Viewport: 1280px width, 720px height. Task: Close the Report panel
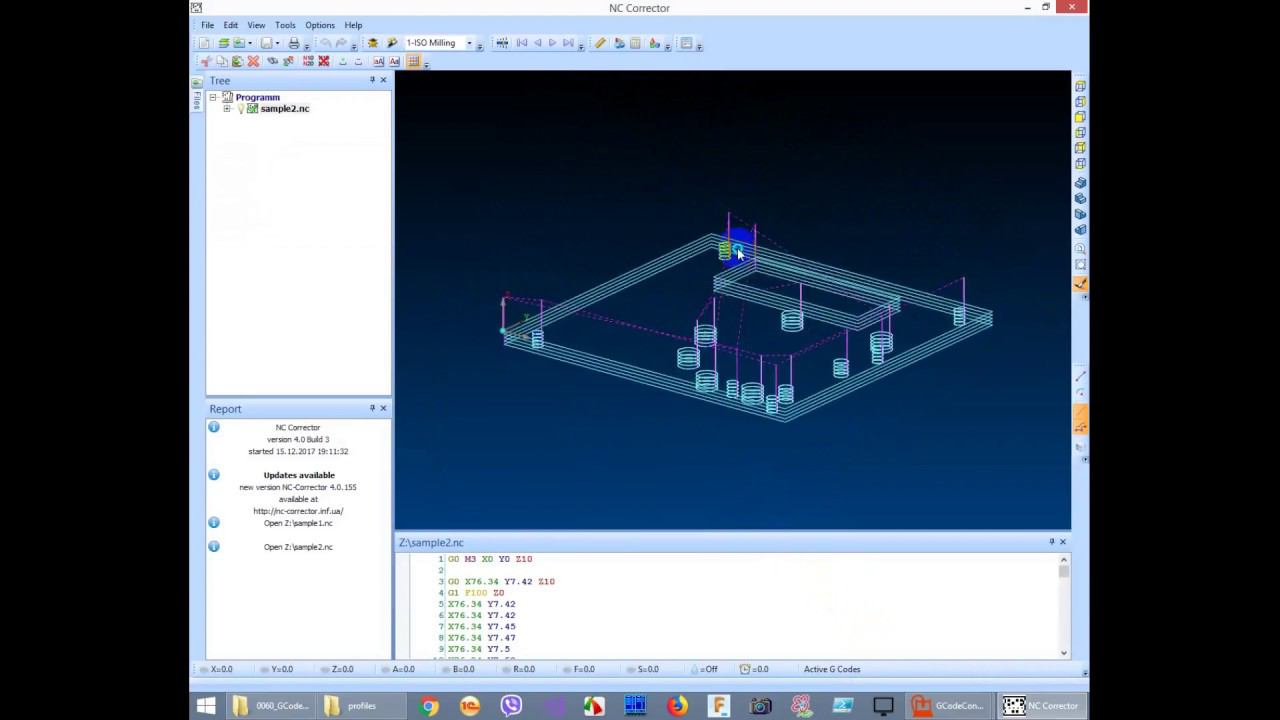[x=383, y=408]
